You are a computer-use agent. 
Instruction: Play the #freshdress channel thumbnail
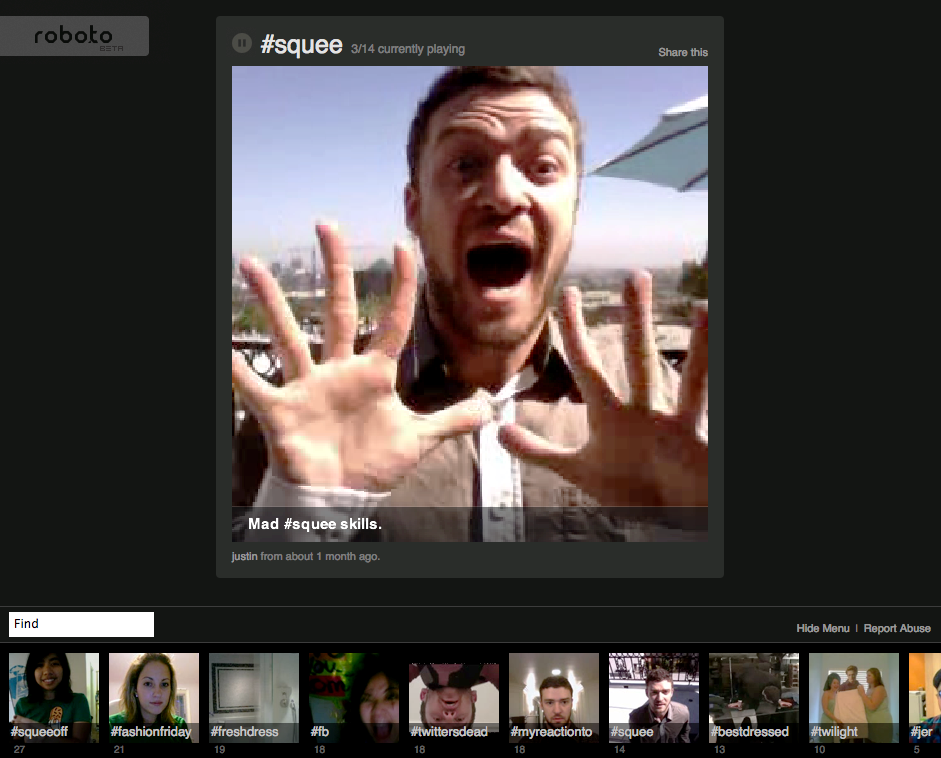(254, 697)
